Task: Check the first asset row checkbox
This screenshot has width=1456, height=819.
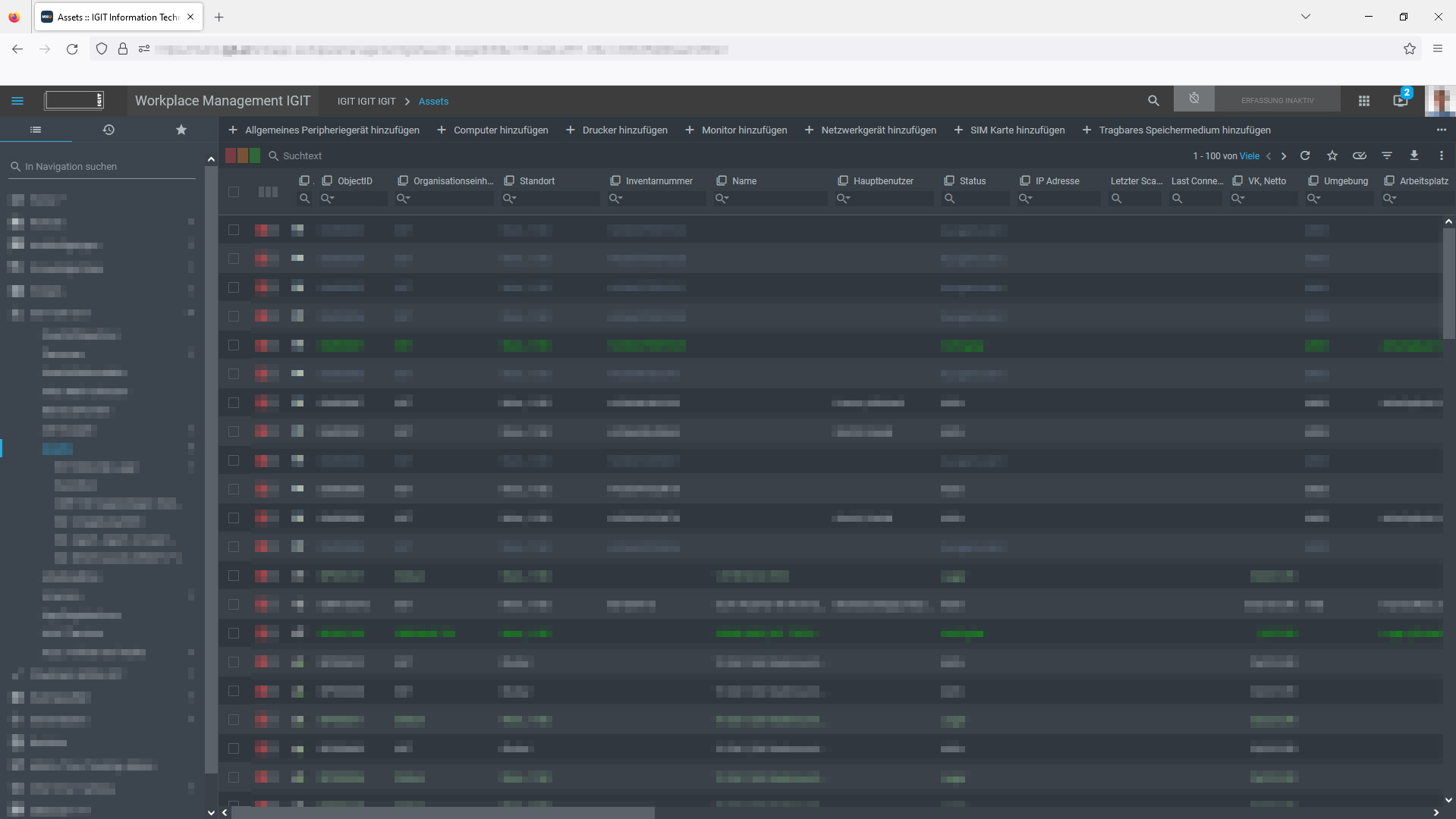Action: 234,230
